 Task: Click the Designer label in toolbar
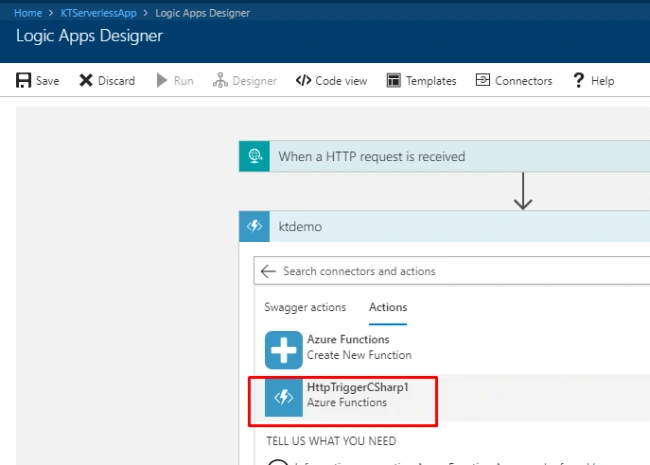pos(255,81)
